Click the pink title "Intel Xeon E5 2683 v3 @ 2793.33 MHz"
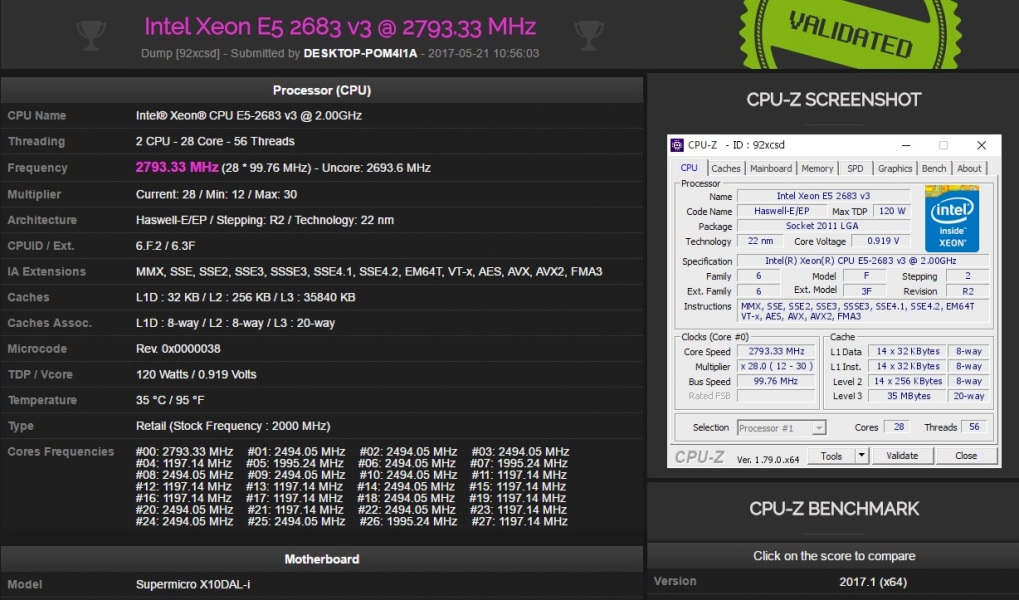This screenshot has width=1019, height=600. (x=340, y=27)
